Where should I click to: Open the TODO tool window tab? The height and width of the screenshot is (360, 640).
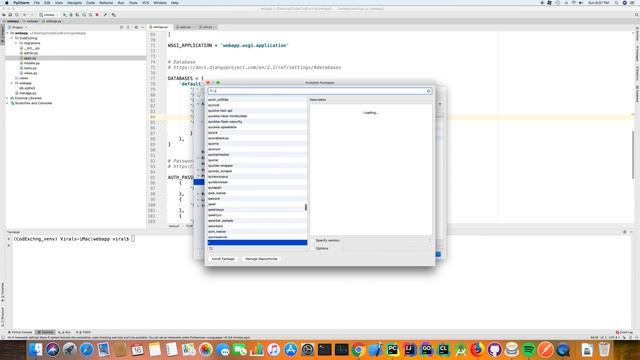click(83, 332)
